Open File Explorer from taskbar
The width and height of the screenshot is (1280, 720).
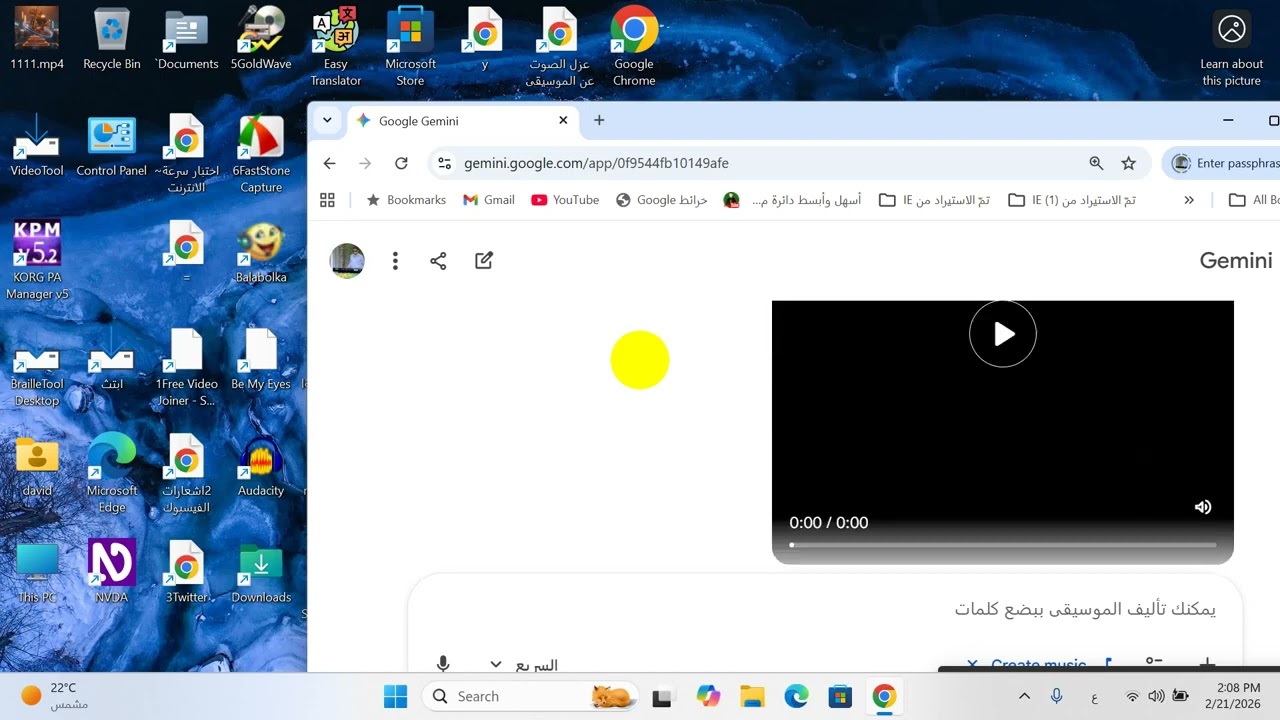[752, 696]
